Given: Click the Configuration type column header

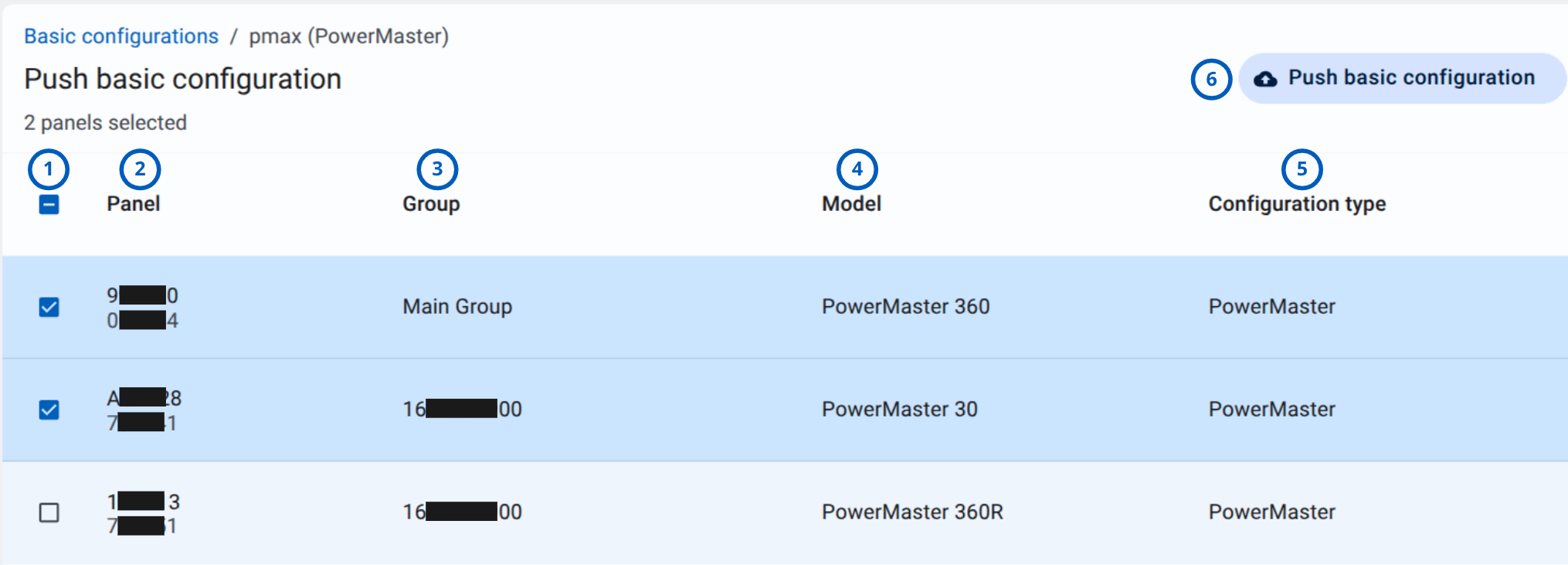Looking at the screenshot, I should [x=1297, y=204].
